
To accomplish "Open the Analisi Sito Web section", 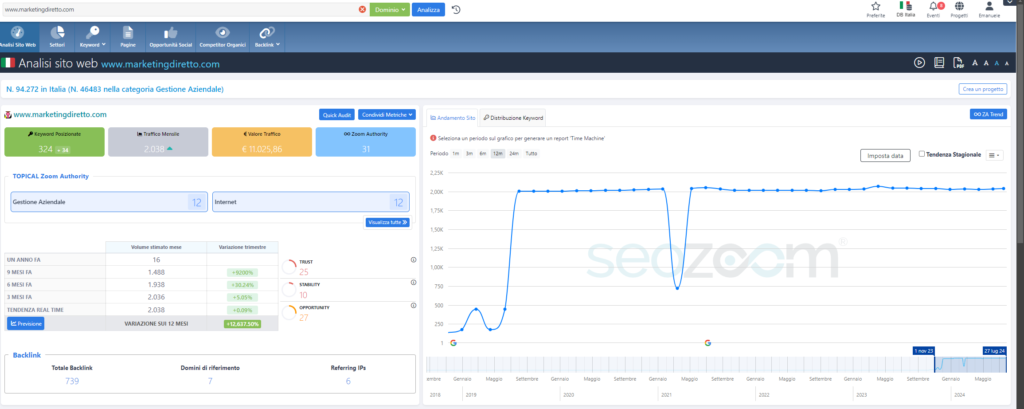I will point(18,37).
